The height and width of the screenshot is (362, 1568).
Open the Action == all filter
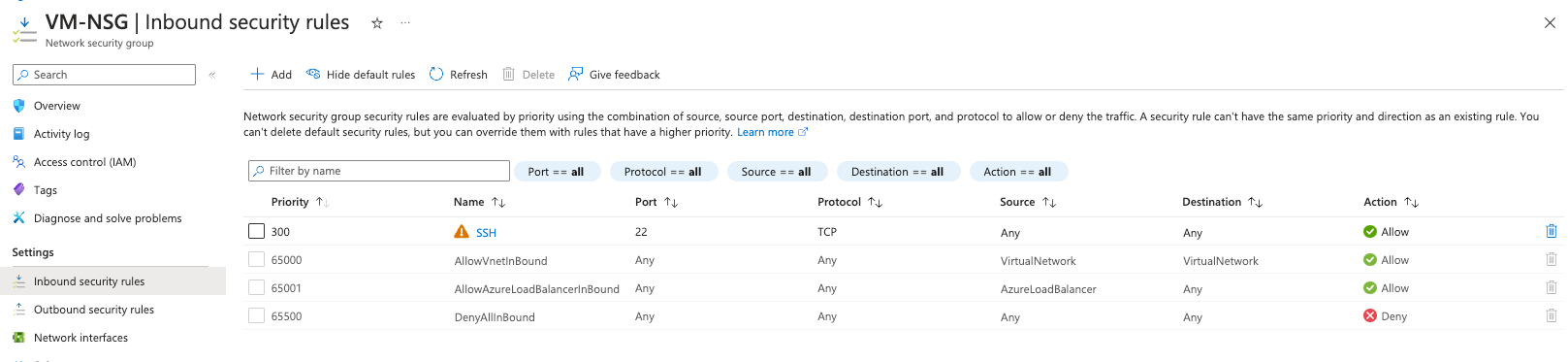click(1017, 172)
